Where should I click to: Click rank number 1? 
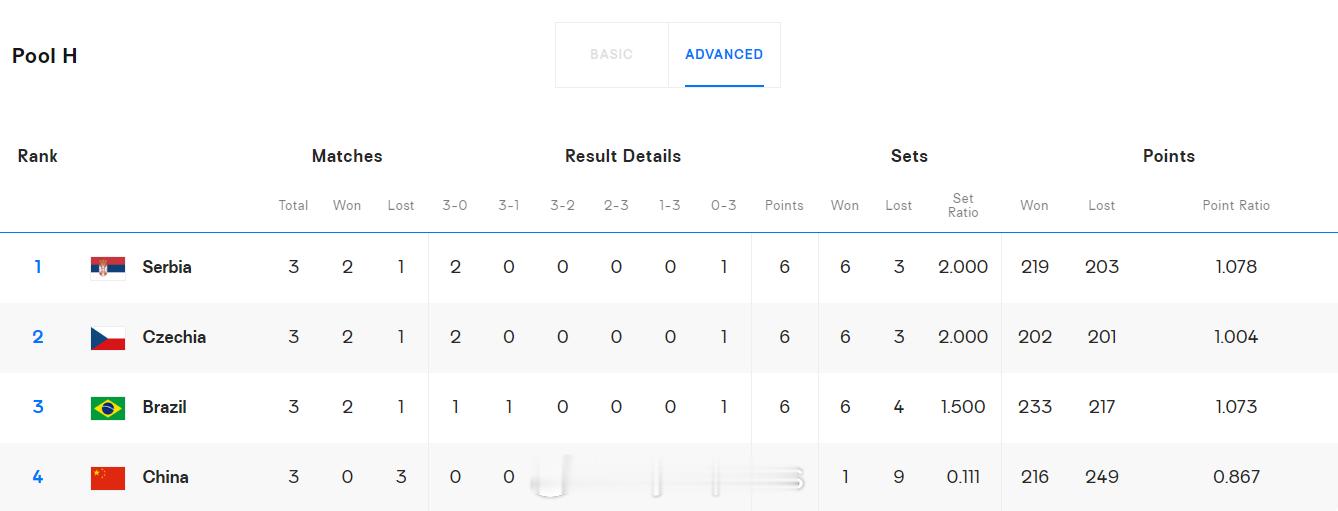38,267
